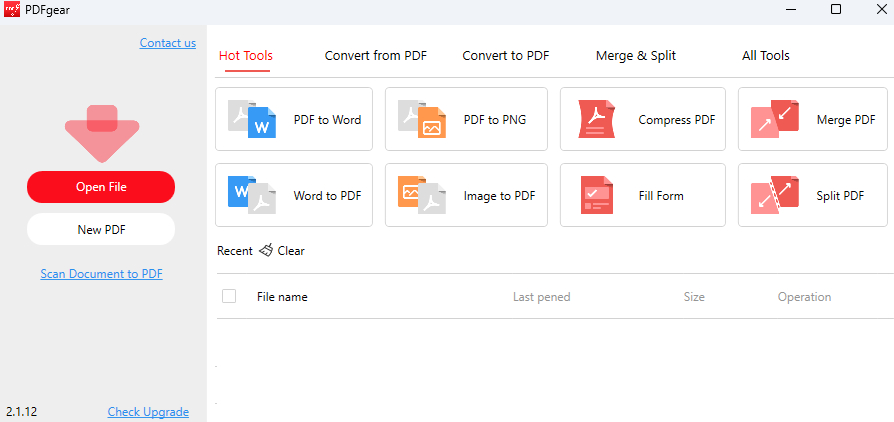
Task: Click the PDF to Word icon
Action: coord(252,119)
